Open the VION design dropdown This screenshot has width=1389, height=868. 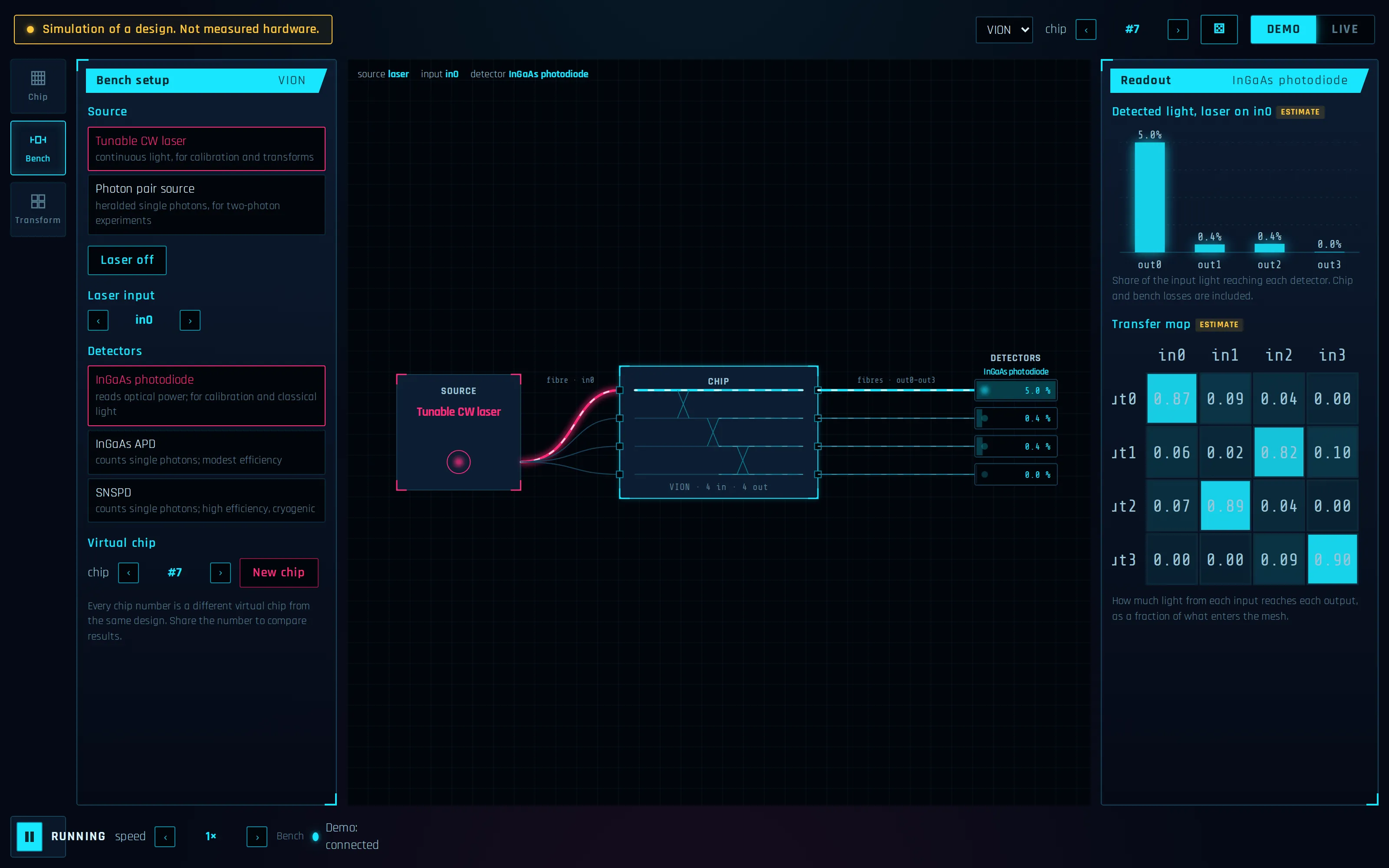1004,30
